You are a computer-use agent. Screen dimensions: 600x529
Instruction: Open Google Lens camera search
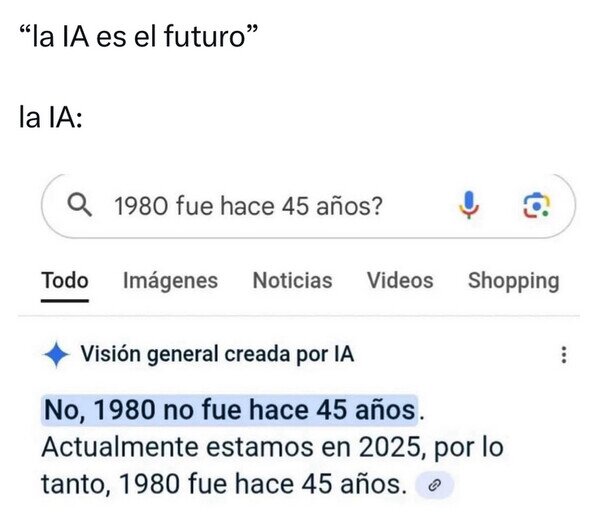click(537, 206)
